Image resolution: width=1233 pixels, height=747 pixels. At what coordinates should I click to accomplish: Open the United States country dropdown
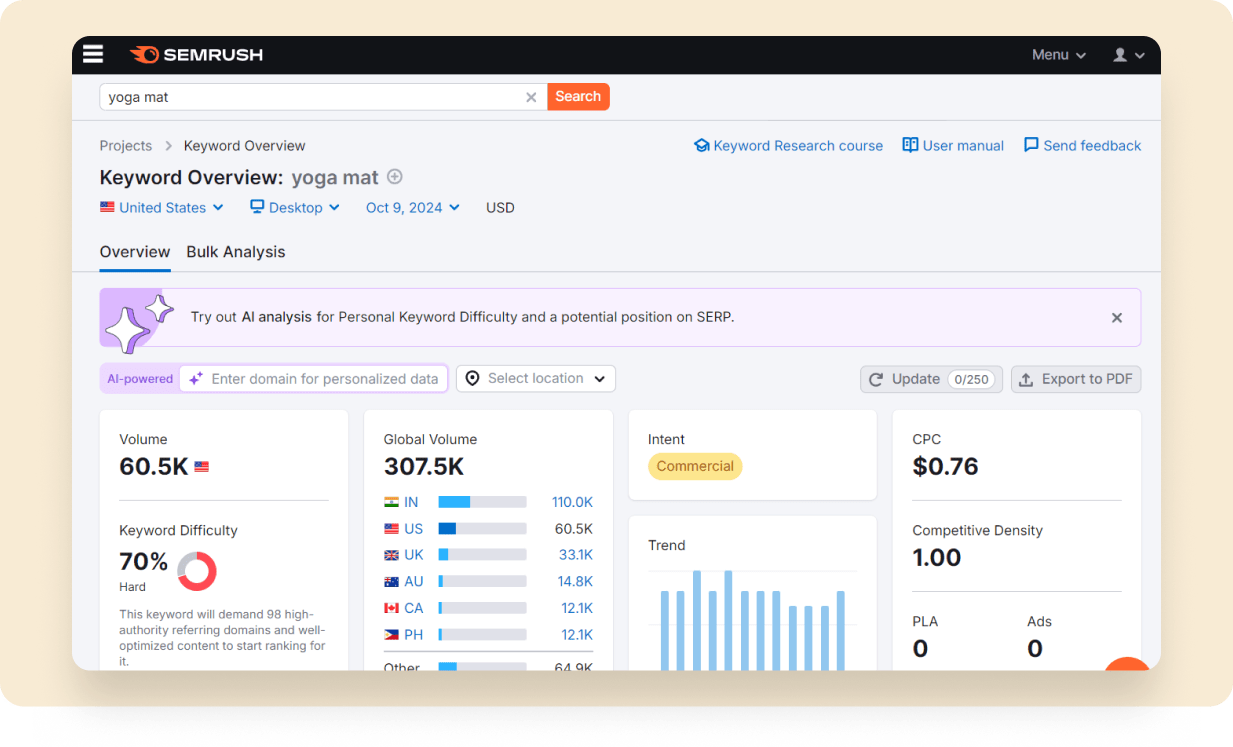tap(153, 208)
